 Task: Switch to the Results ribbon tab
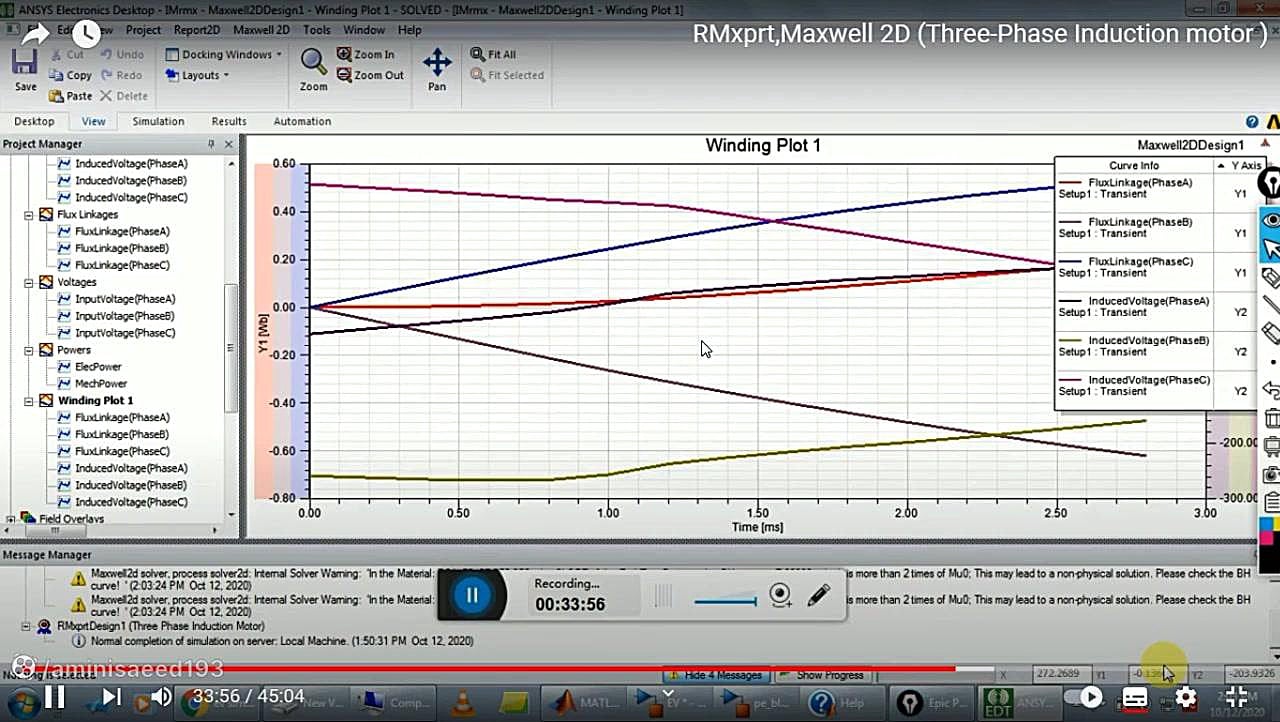[229, 121]
